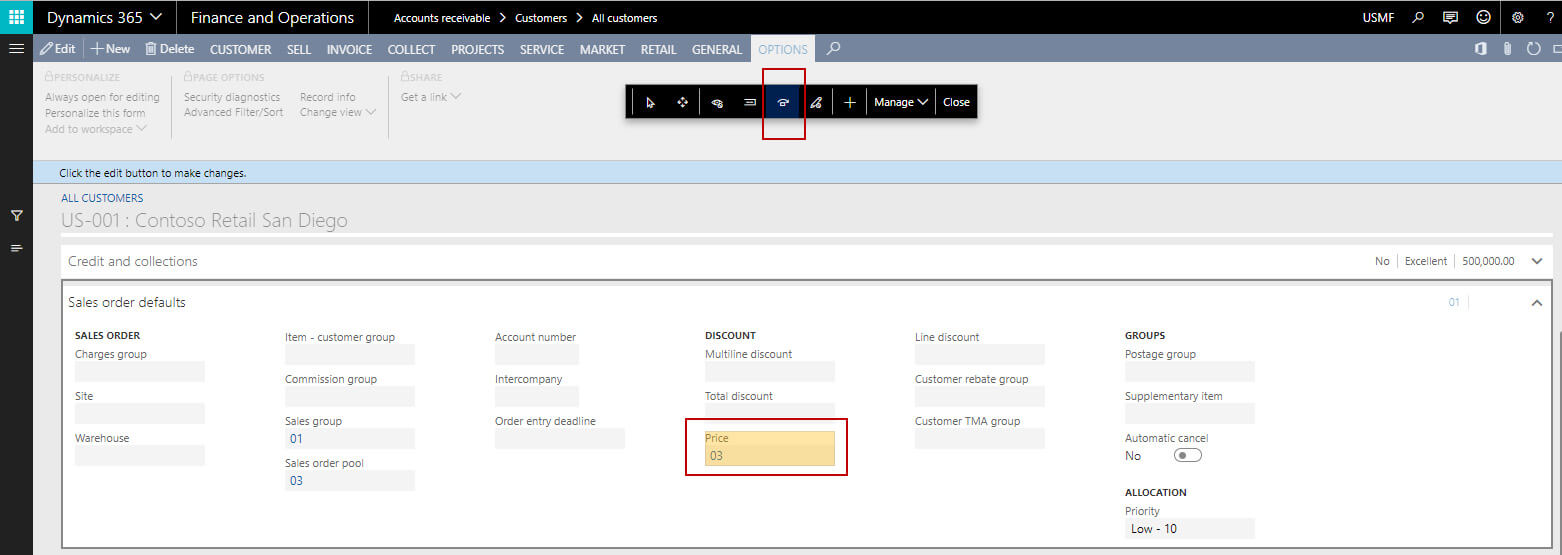Change the USMF company

click(x=1378, y=18)
